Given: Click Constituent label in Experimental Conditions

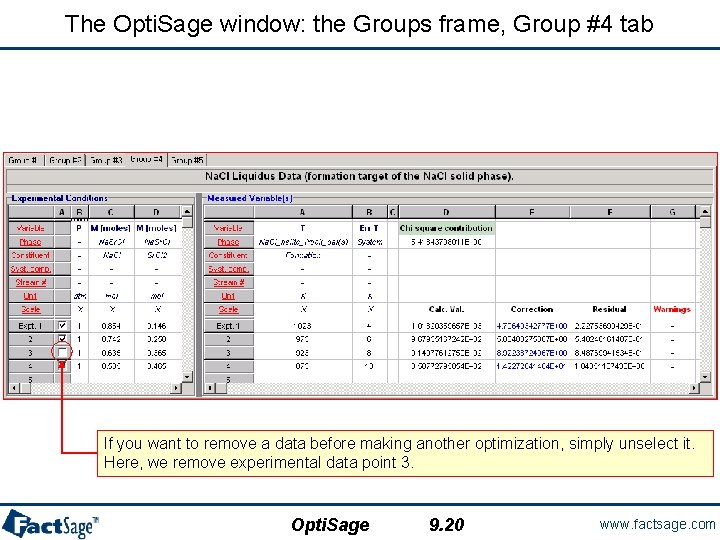Looking at the screenshot, I should [31, 255].
